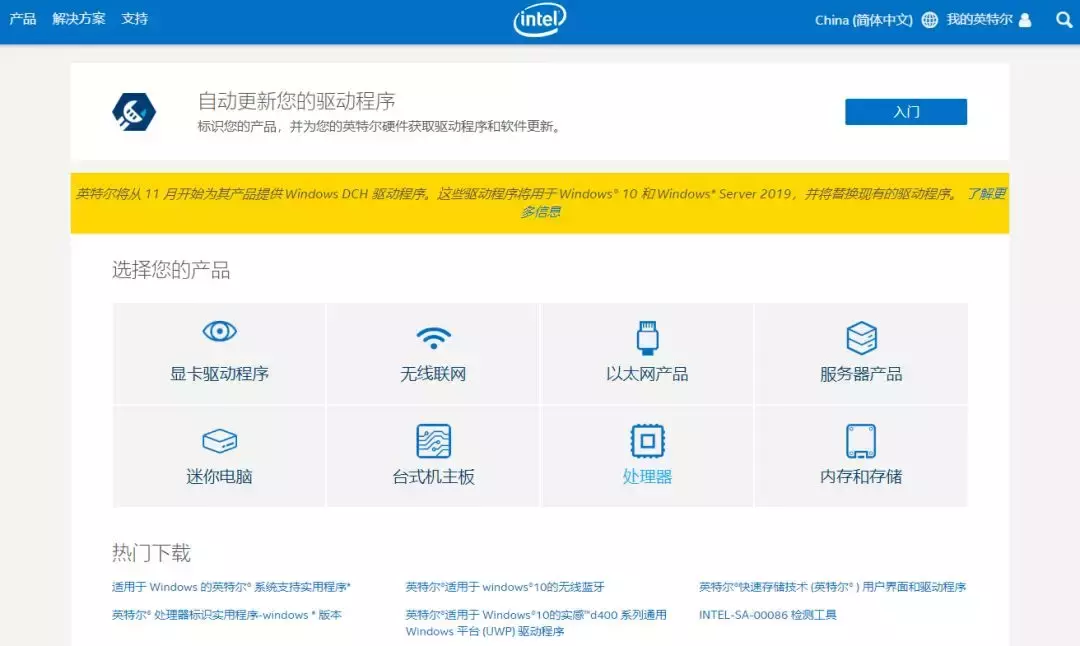Open 以太网产品 product label
This screenshot has width=1080, height=646.
pos(647,374)
